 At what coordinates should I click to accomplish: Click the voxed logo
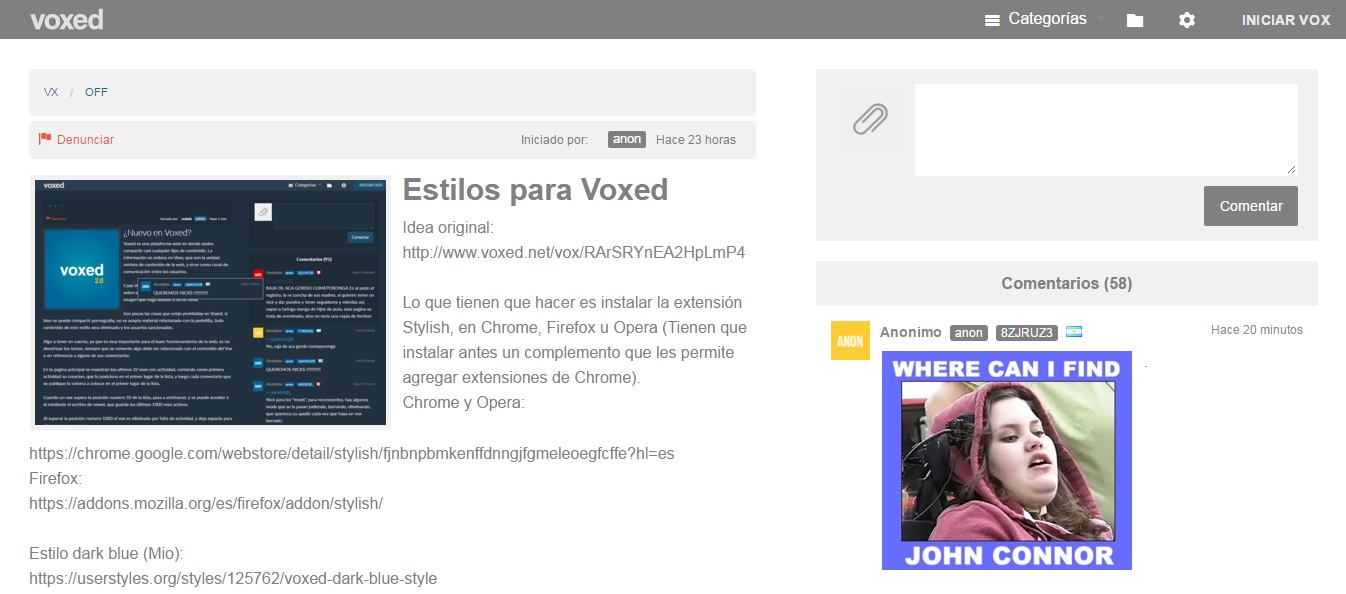66,19
